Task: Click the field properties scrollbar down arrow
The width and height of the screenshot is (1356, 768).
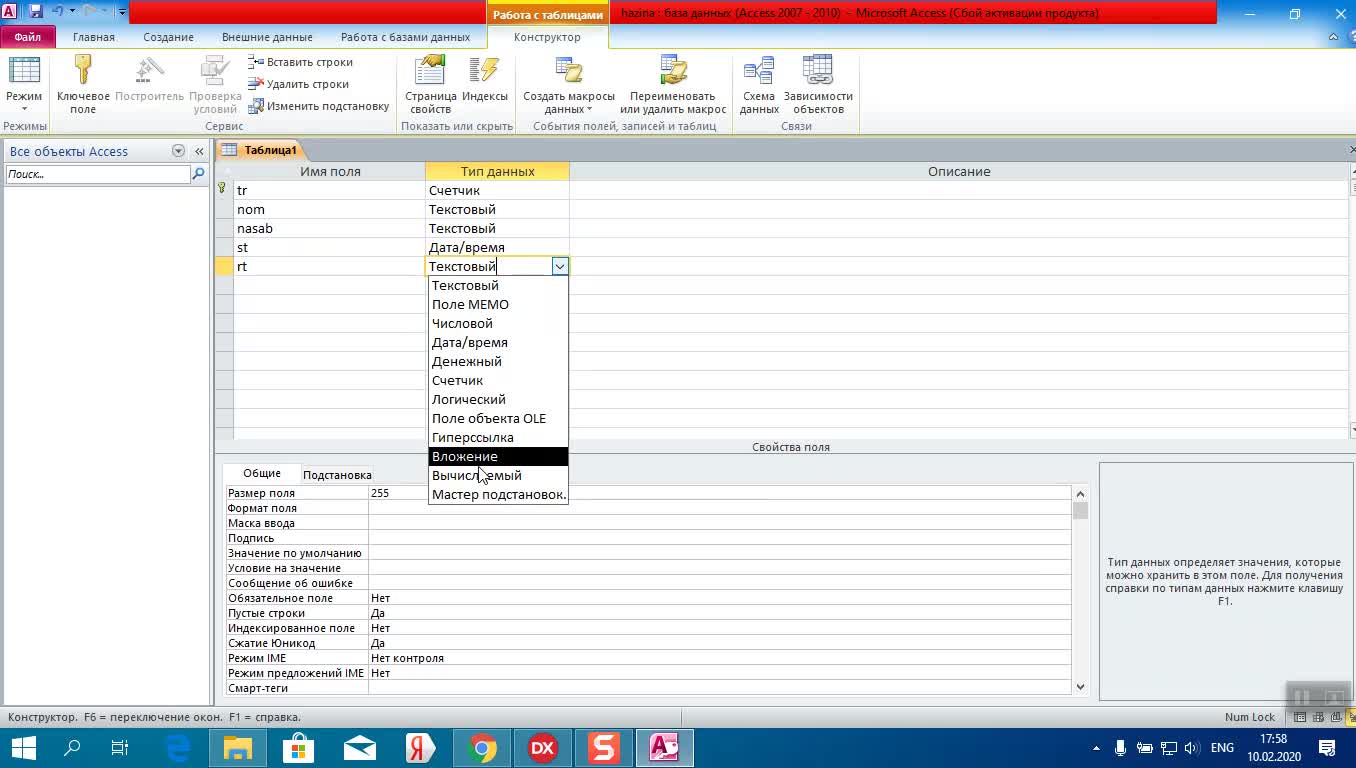Action: click(x=1080, y=687)
